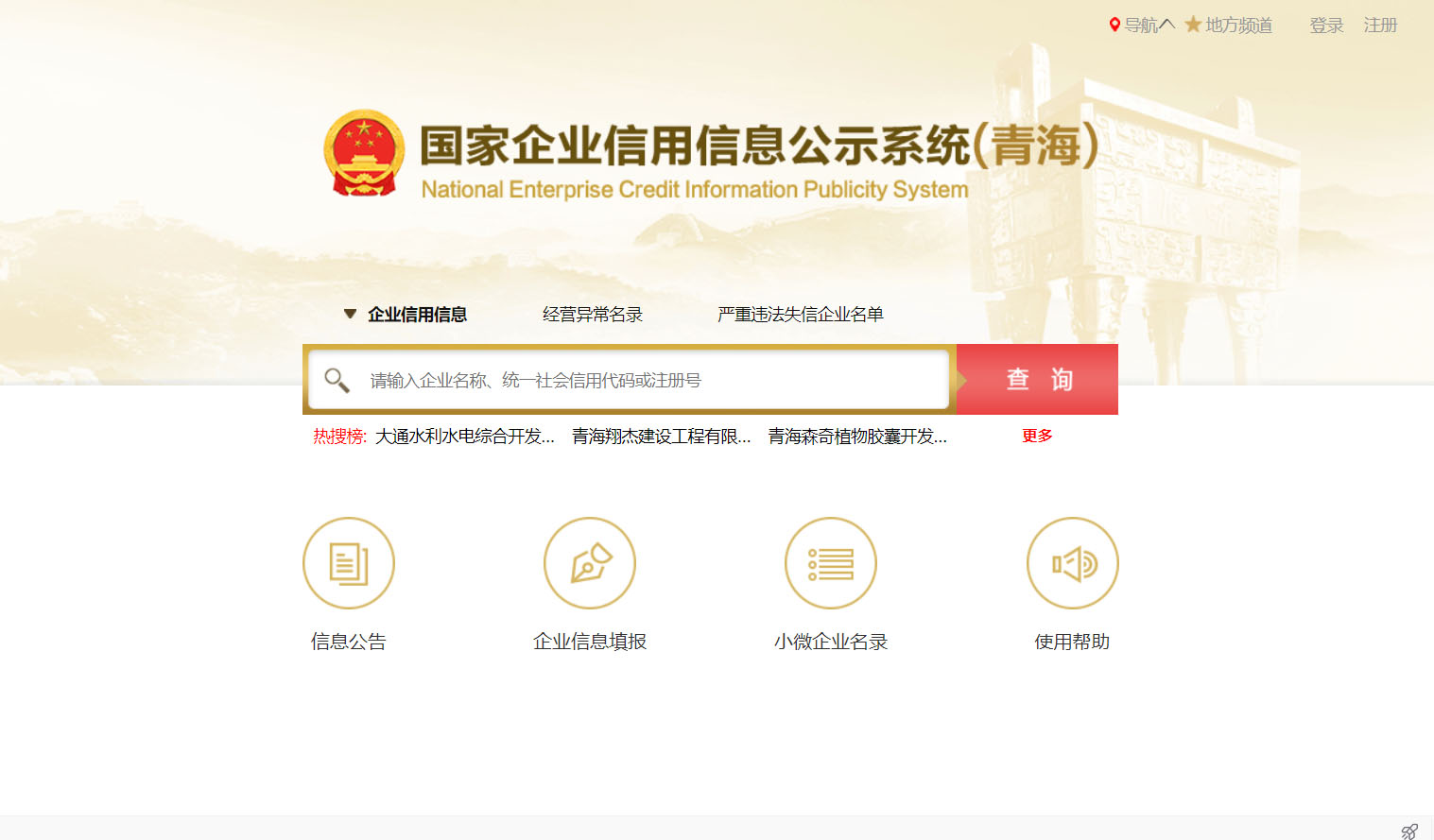Open the 注册 register link
Image resolution: width=1434 pixels, height=840 pixels.
point(1380,26)
